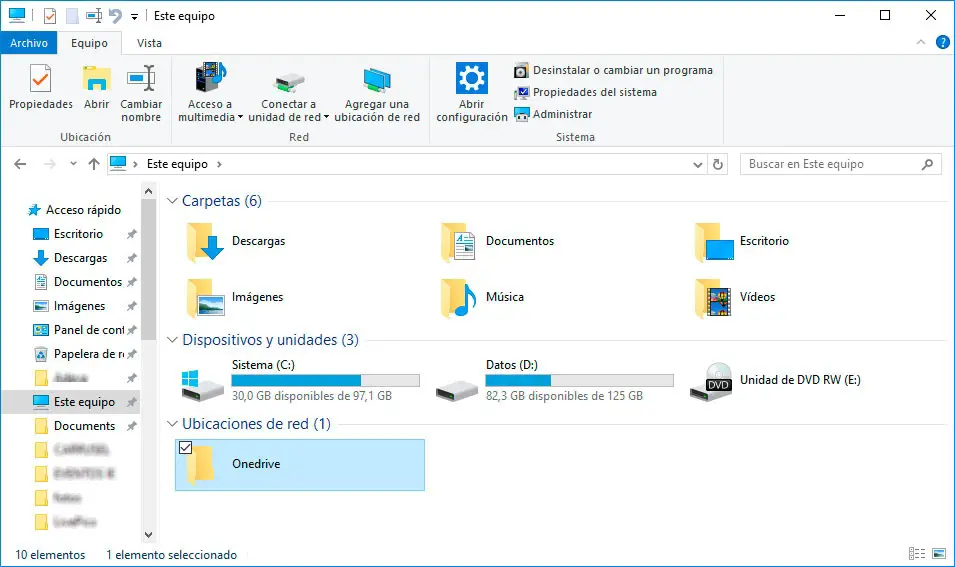The width and height of the screenshot is (955, 567).
Task: Click Administrar in the Sistema group
Action: pyautogui.click(x=553, y=114)
